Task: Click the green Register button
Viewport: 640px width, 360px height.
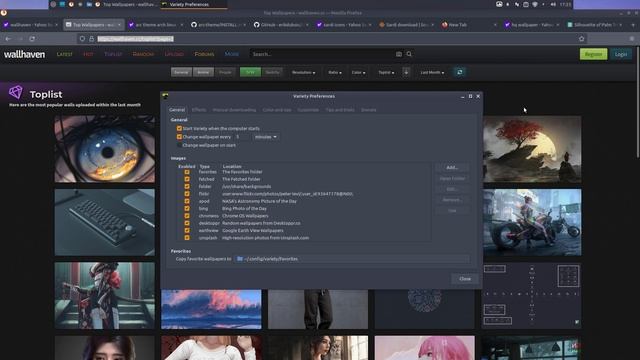Action: [x=593, y=54]
